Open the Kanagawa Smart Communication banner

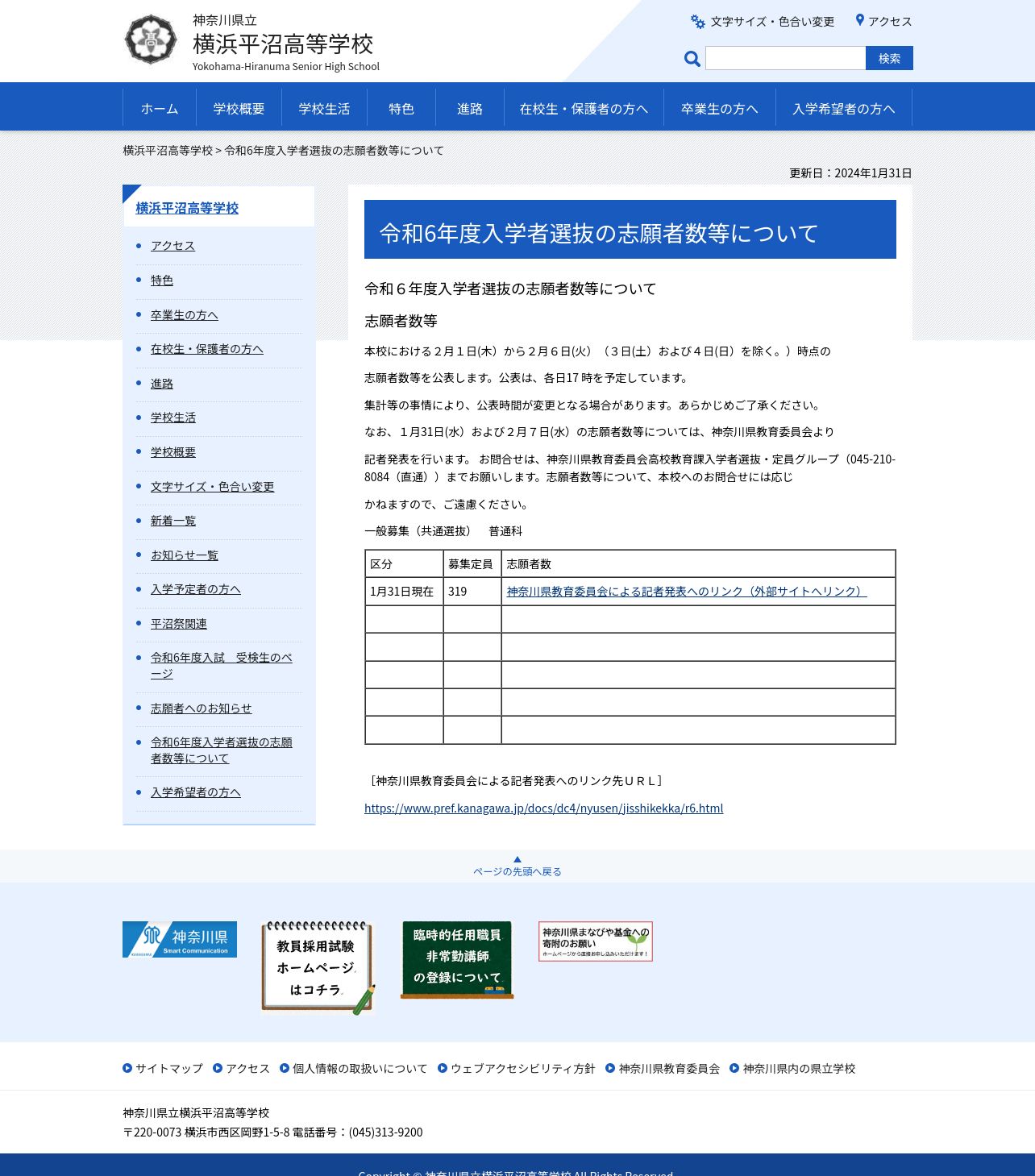[180, 939]
